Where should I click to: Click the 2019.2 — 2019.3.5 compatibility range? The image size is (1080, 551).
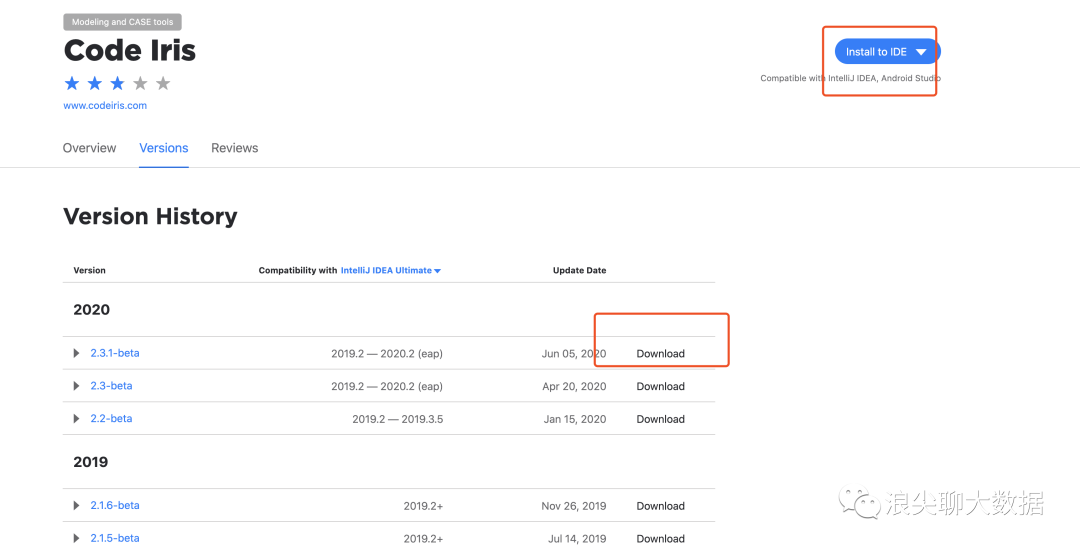coord(397,419)
